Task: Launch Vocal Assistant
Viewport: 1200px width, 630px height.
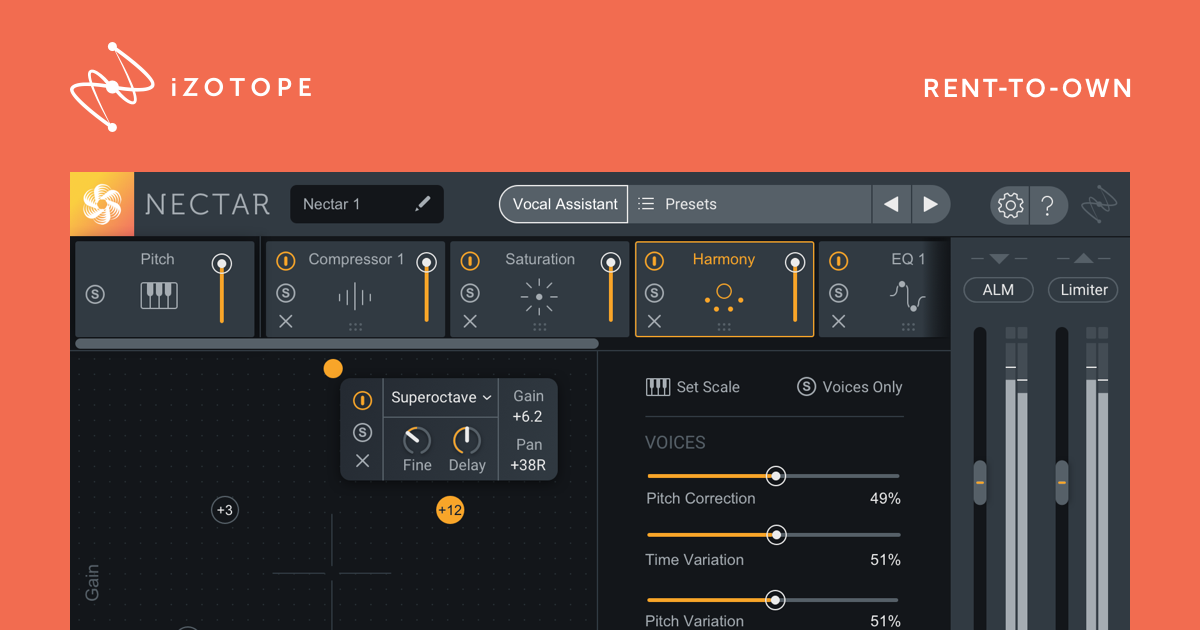Action: [563, 204]
